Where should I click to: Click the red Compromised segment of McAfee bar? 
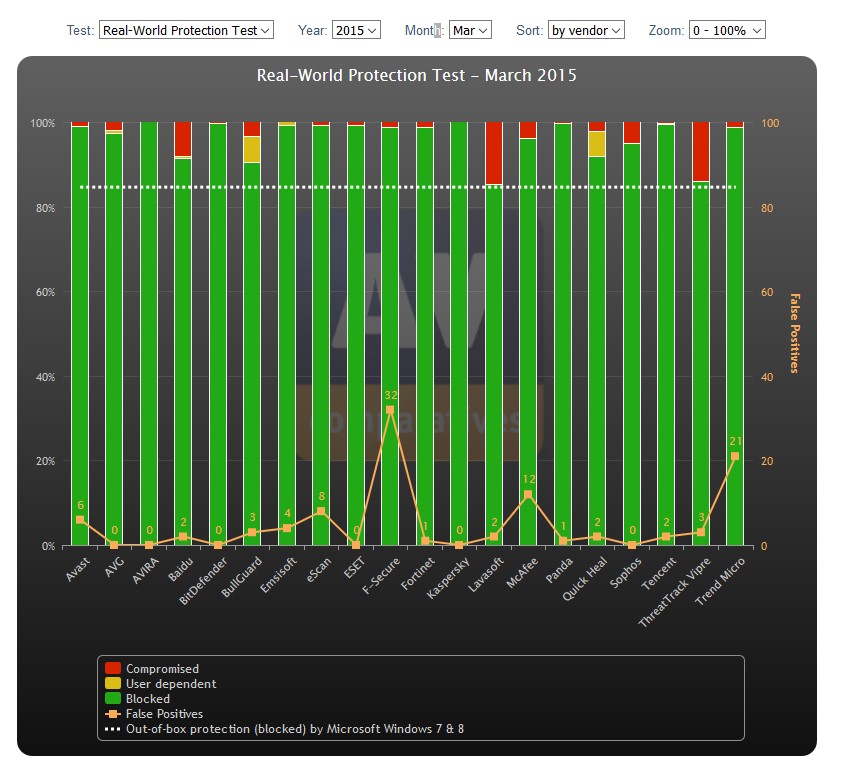tap(528, 130)
